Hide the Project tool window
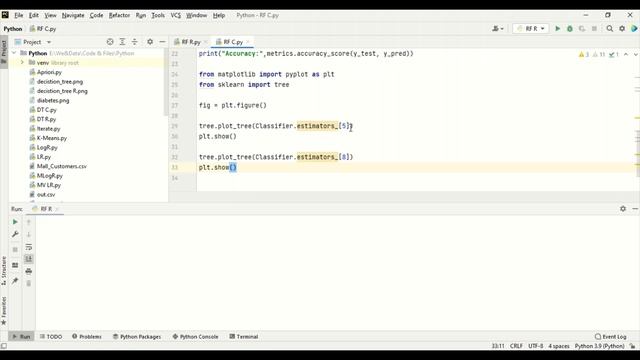The width and height of the screenshot is (640, 360). [x=162, y=42]
